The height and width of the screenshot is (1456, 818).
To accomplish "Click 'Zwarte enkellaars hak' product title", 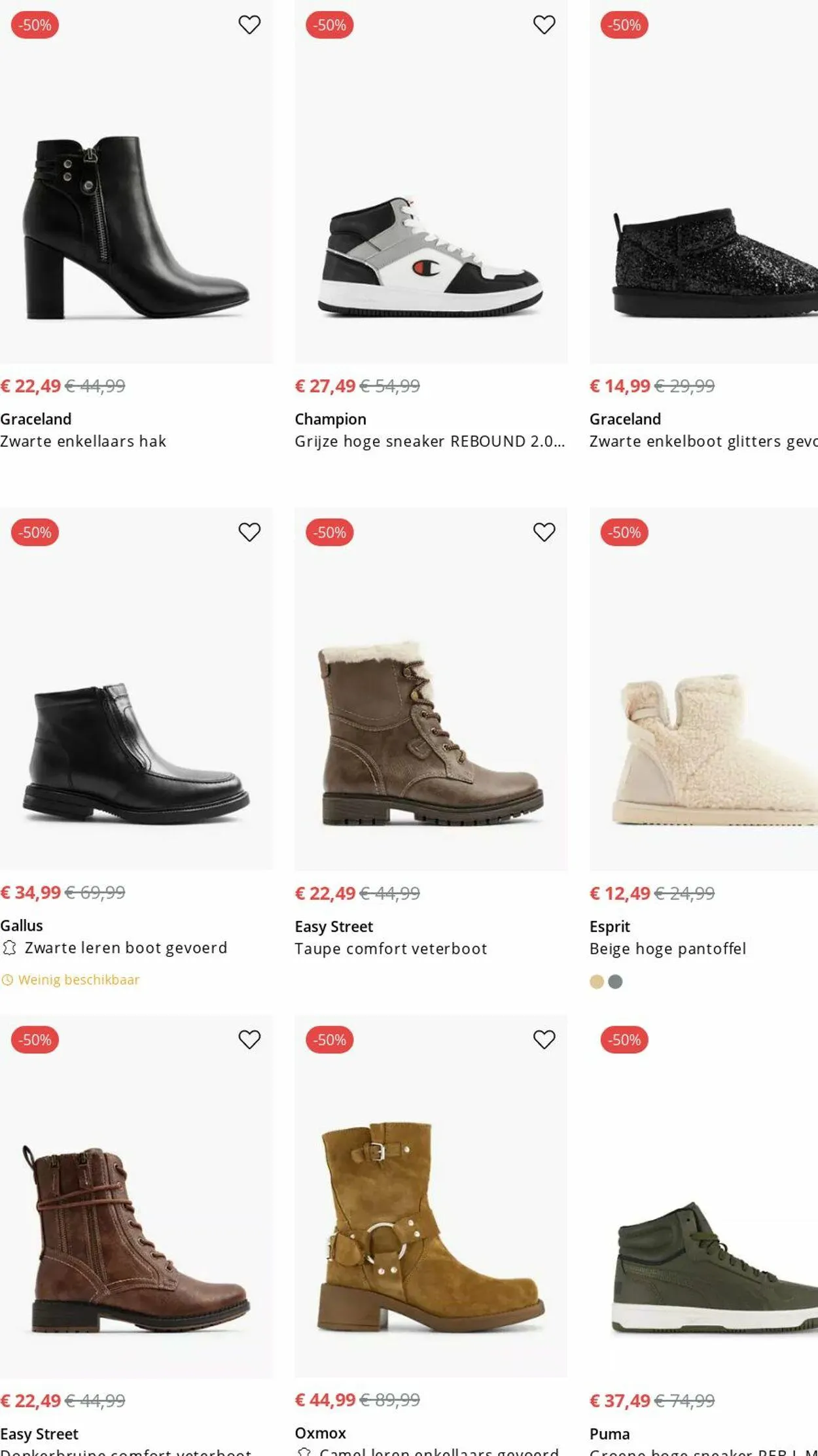I will [83, 442].
